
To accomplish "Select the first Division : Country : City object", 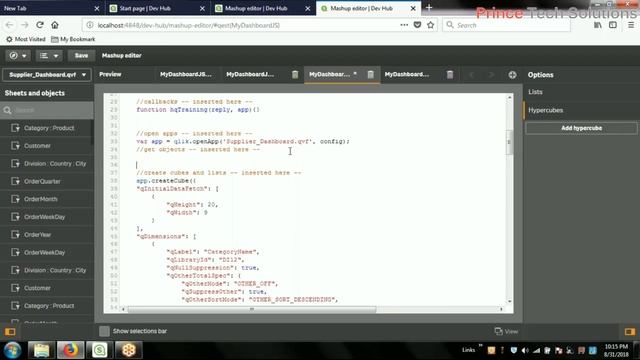I will pos(47,164).
